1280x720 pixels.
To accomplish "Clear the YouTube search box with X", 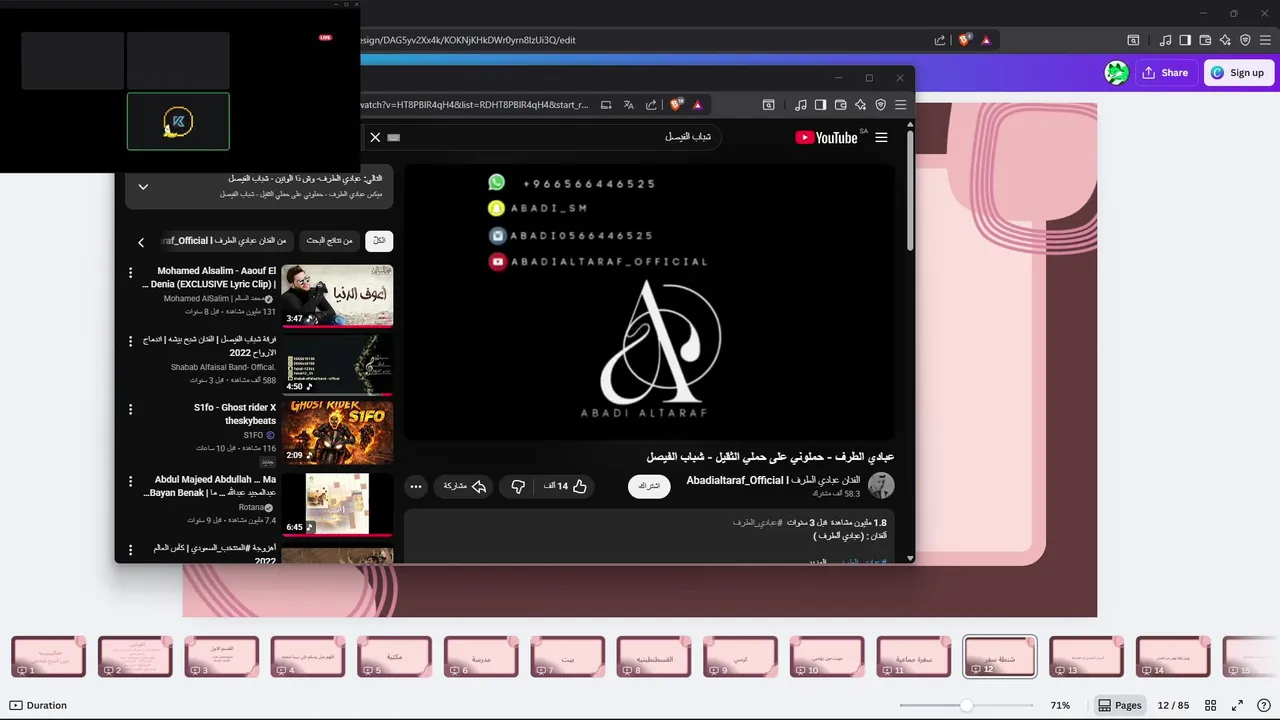I will pos(375,137).
